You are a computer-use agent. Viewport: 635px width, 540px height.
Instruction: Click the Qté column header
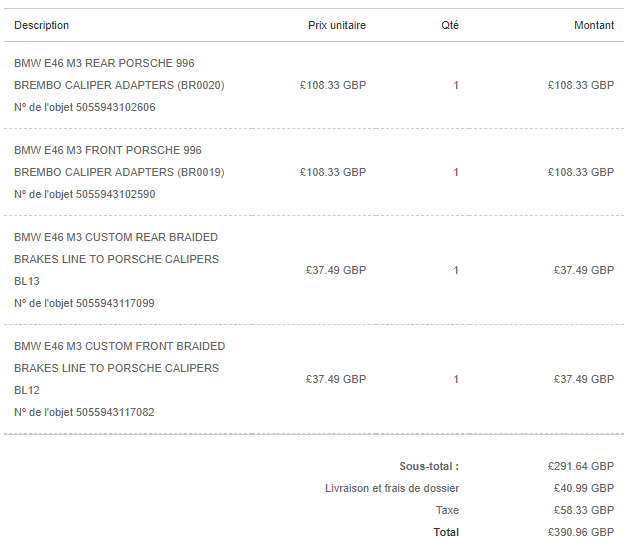click(x=450, y=25)
